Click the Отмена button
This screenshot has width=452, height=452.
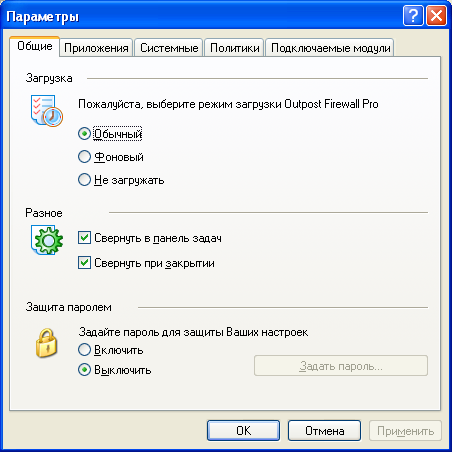(x=324, y=431)
